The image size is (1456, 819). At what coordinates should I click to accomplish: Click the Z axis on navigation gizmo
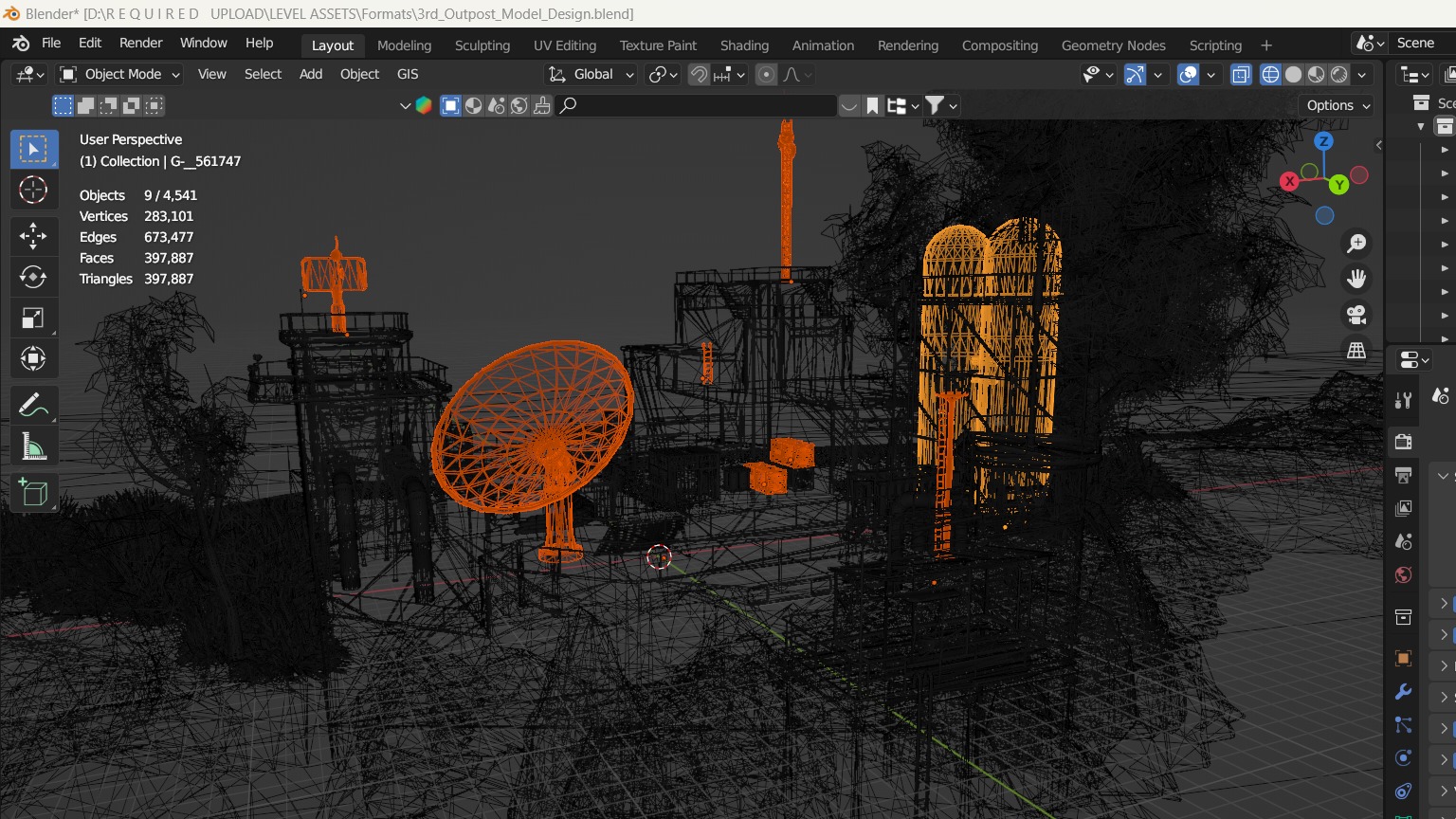1323,141
